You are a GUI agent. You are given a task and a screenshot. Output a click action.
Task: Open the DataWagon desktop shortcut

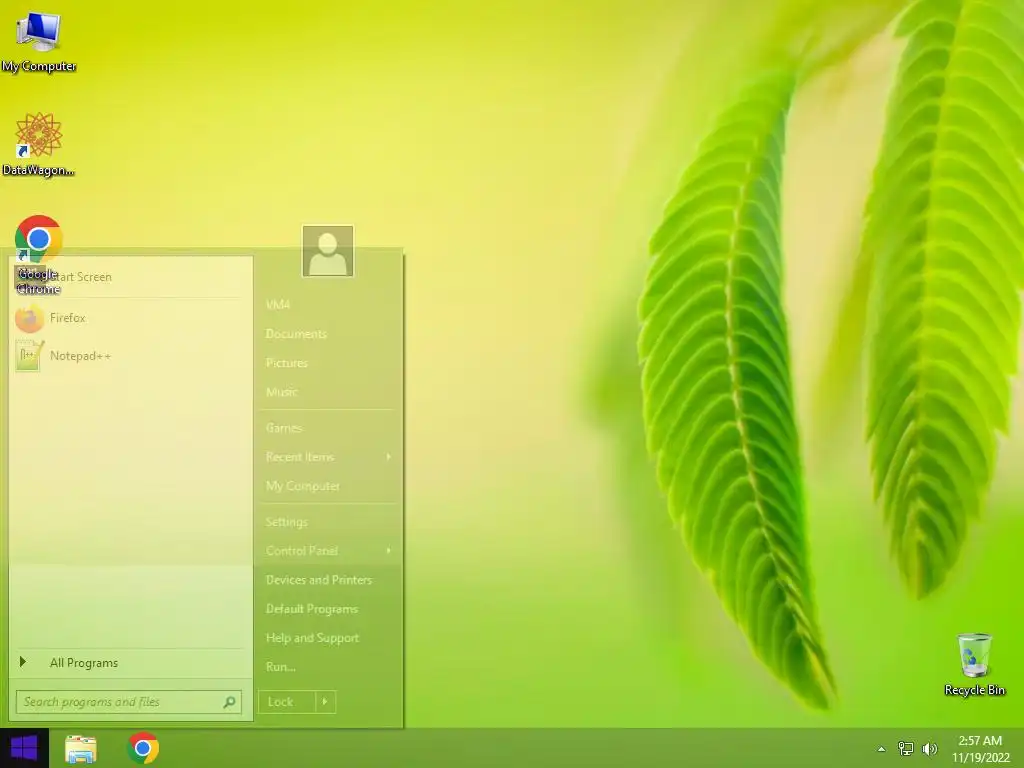[39, 144]
